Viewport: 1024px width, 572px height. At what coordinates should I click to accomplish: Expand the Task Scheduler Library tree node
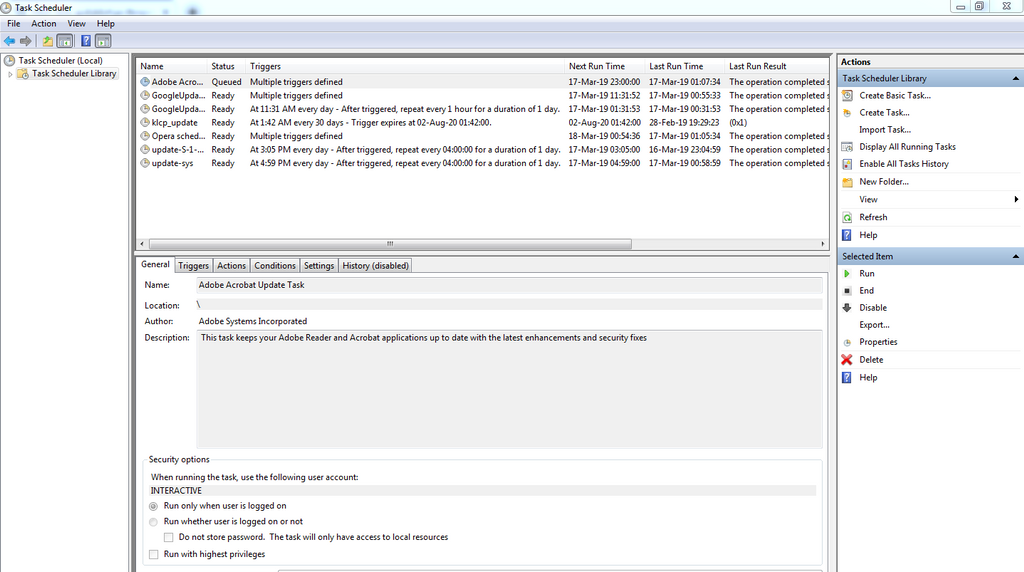point(11,74)
